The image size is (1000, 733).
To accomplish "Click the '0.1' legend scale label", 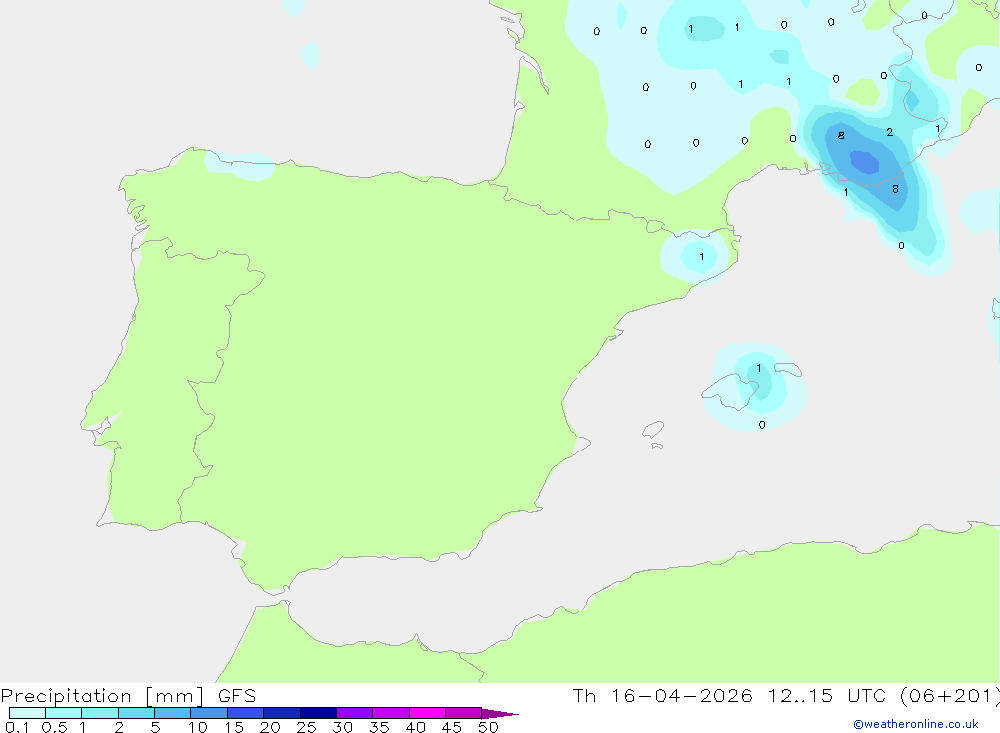I will pyautogui.click(x=17, y=727).
